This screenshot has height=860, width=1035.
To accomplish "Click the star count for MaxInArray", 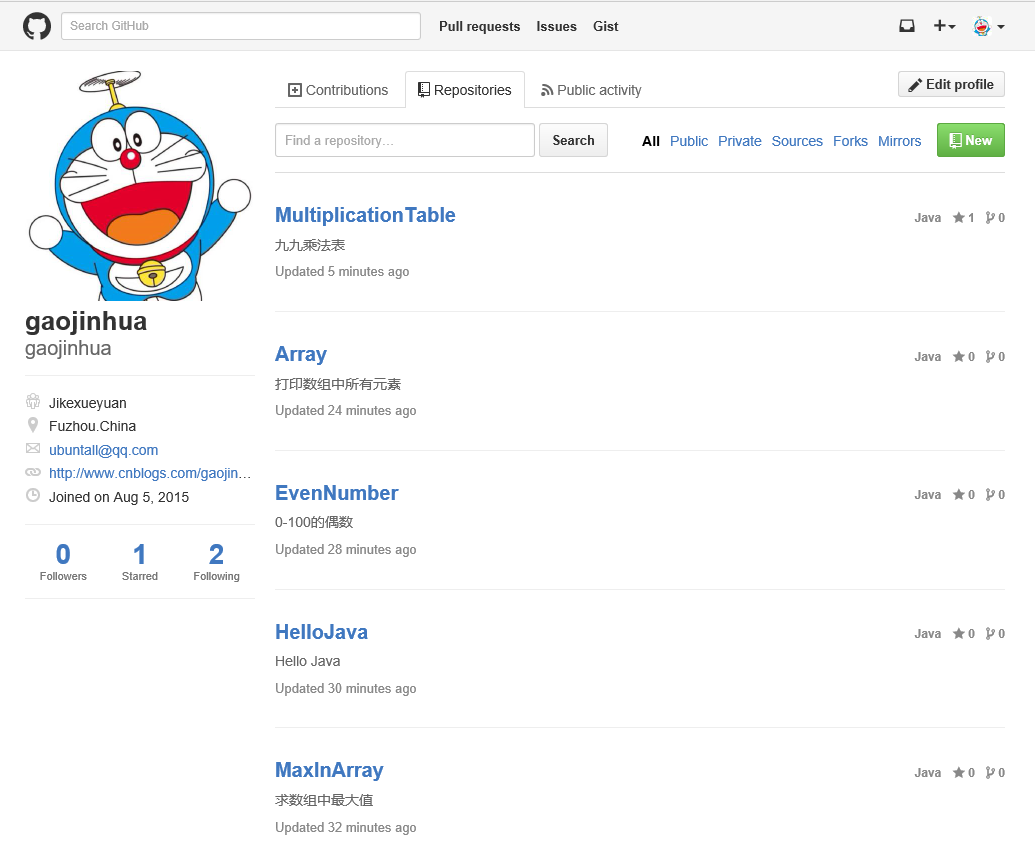I will tap(963, 773).
